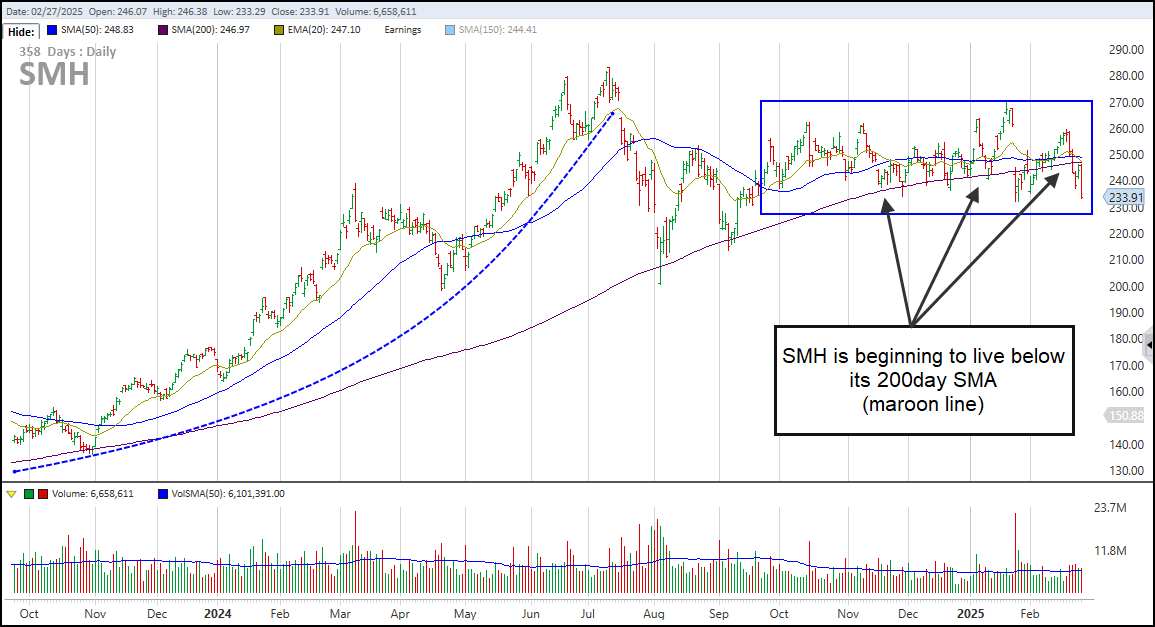This screenshot has width=1155, height=627.
Task: Click the EMA(20): 247.10 legend text
Action: pos(324,30)
